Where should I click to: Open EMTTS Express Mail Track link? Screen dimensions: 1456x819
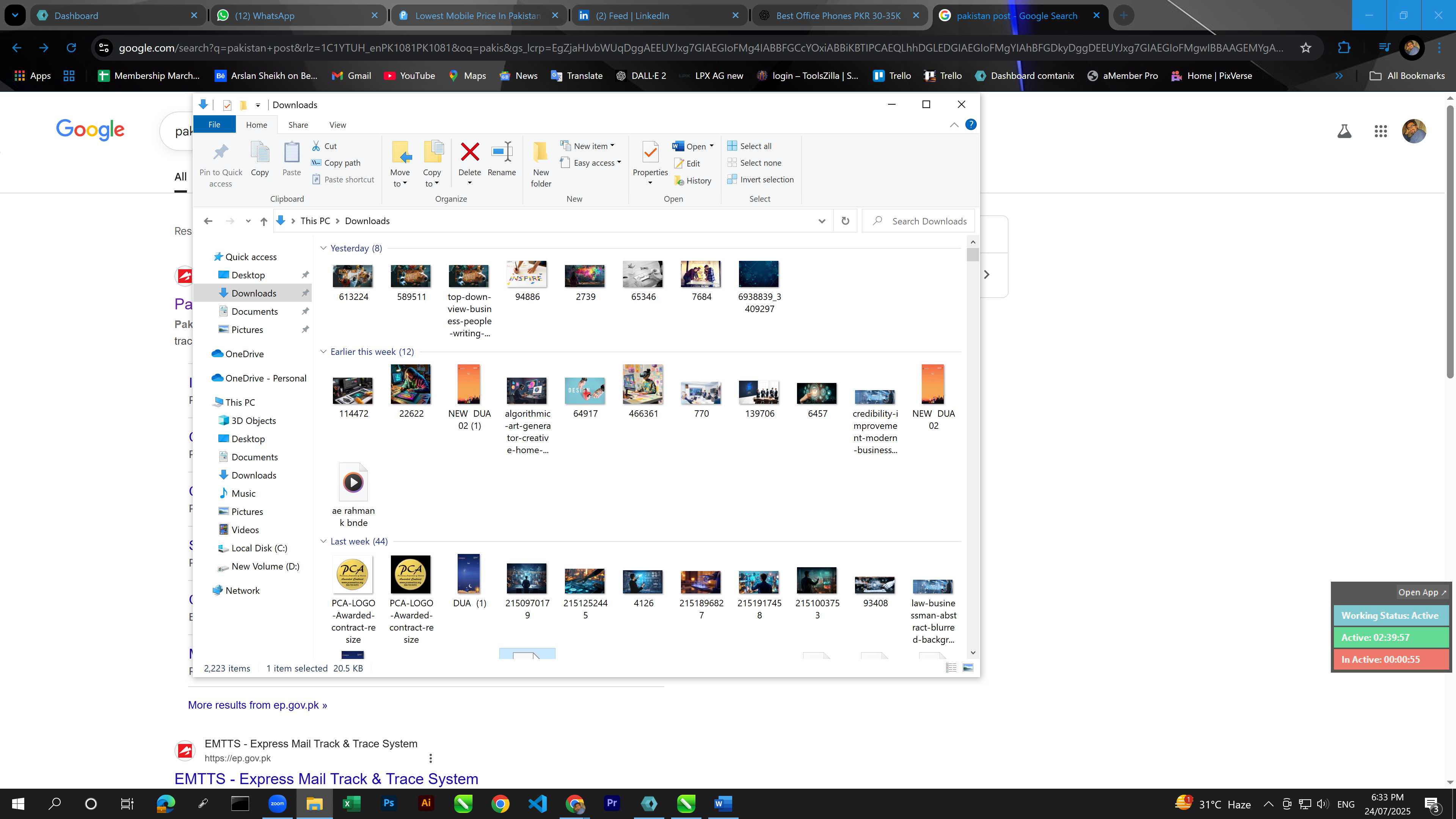click(326, 779)
